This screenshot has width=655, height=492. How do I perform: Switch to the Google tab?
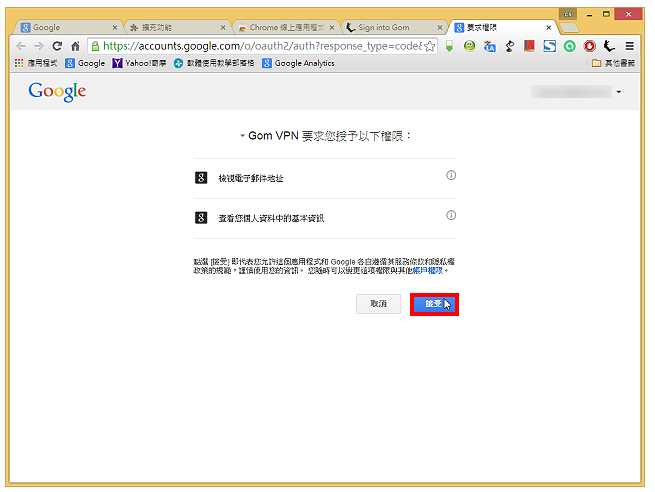click(68, 28)
